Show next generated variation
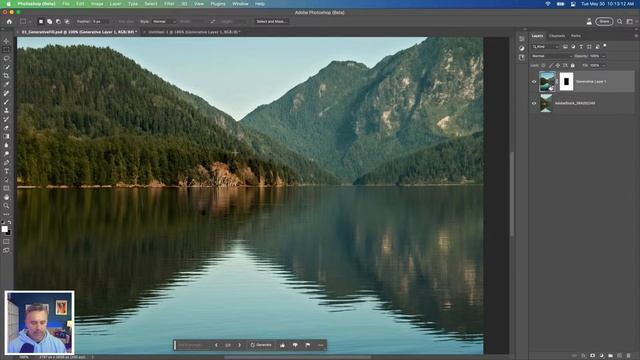Screen dimensions: 640x360 pyautogui.click(x=240, y=345)
